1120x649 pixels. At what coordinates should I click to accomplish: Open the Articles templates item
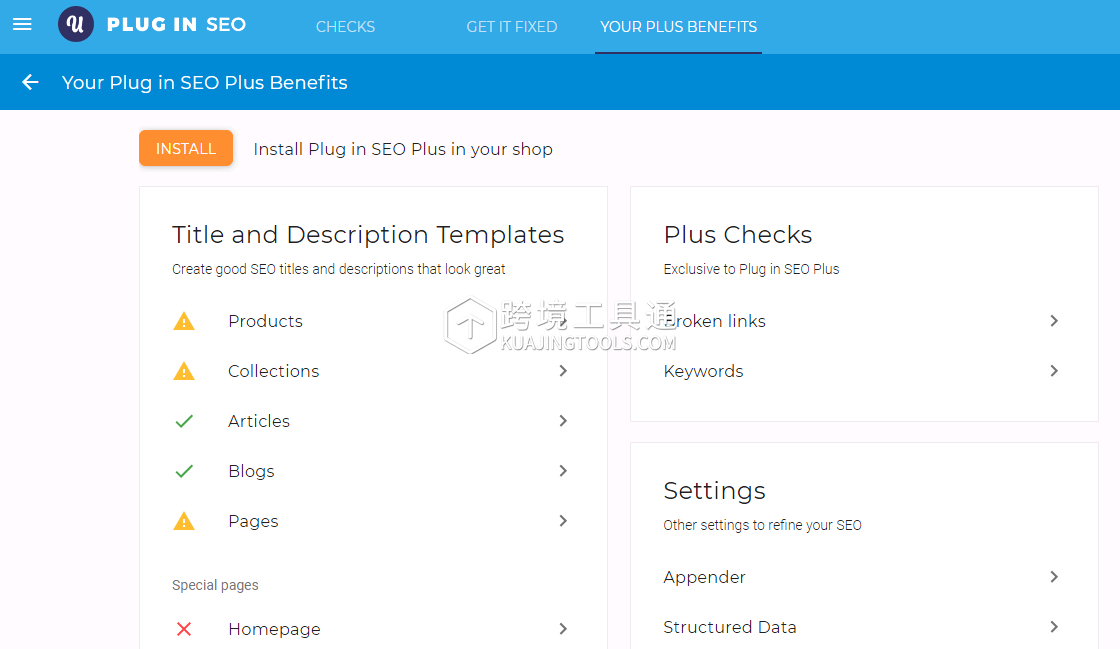coord(259,421)
